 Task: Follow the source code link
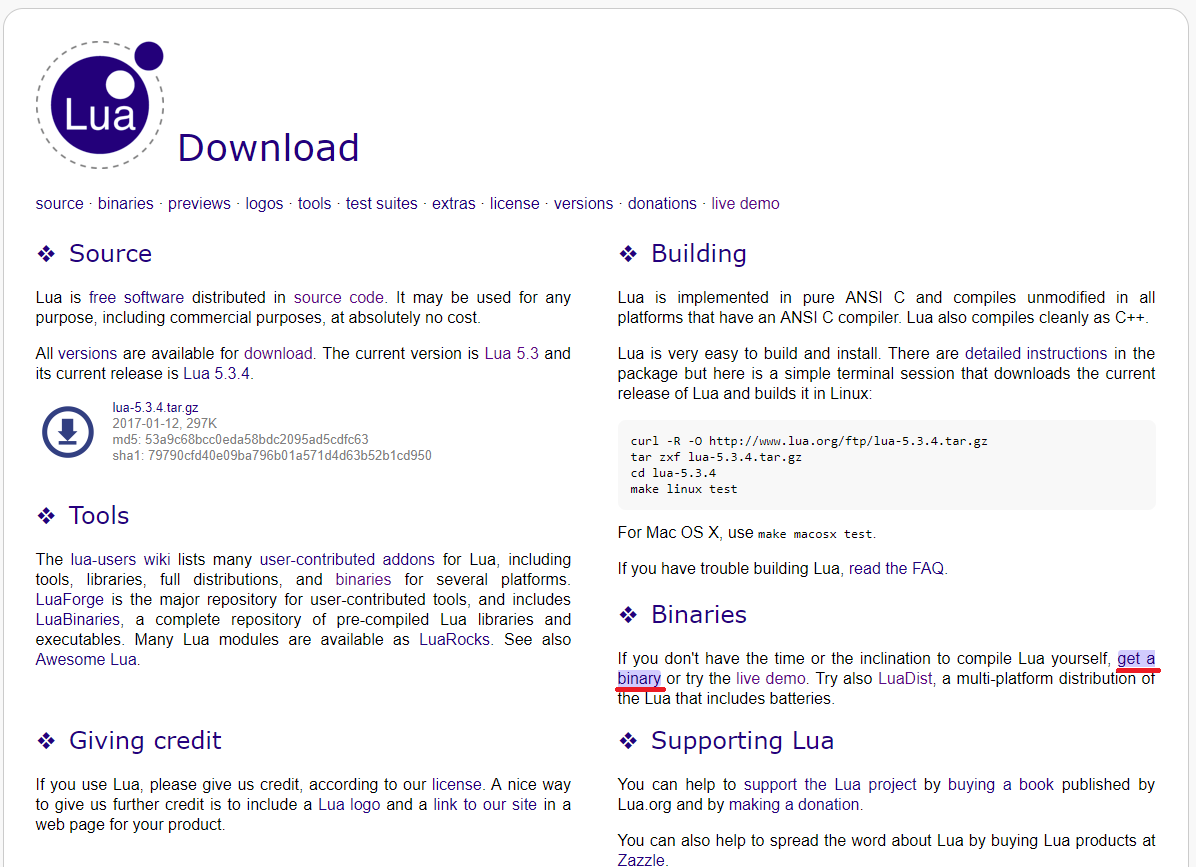point(339,297)
